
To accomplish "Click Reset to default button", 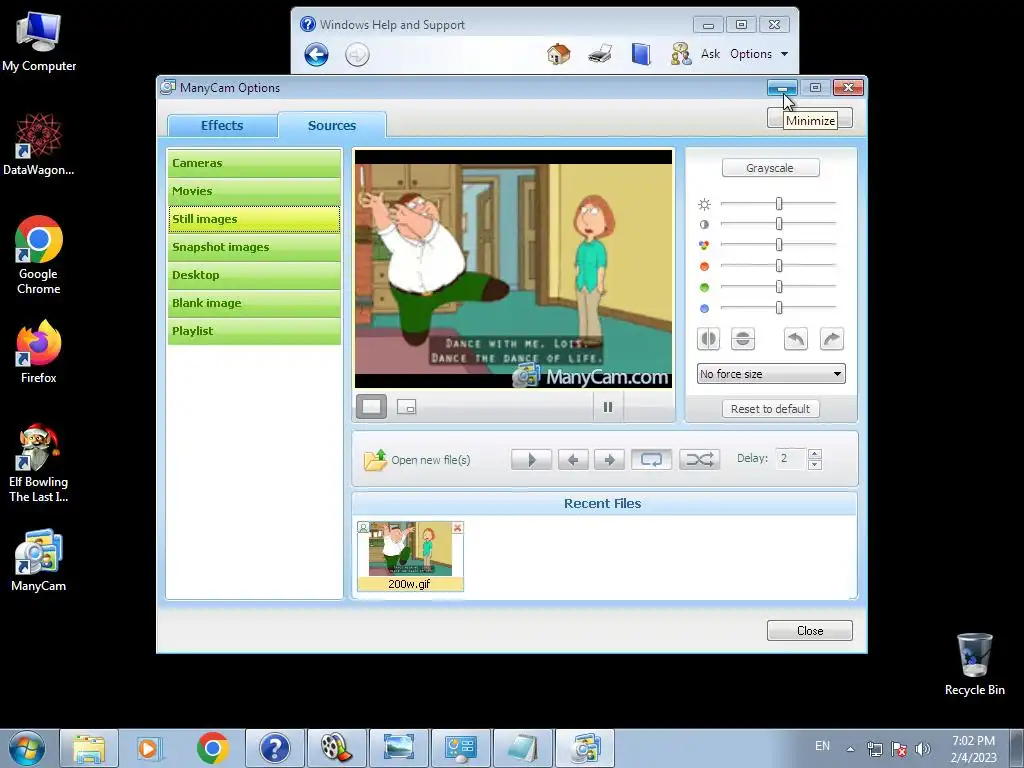I will coord(771,409).
